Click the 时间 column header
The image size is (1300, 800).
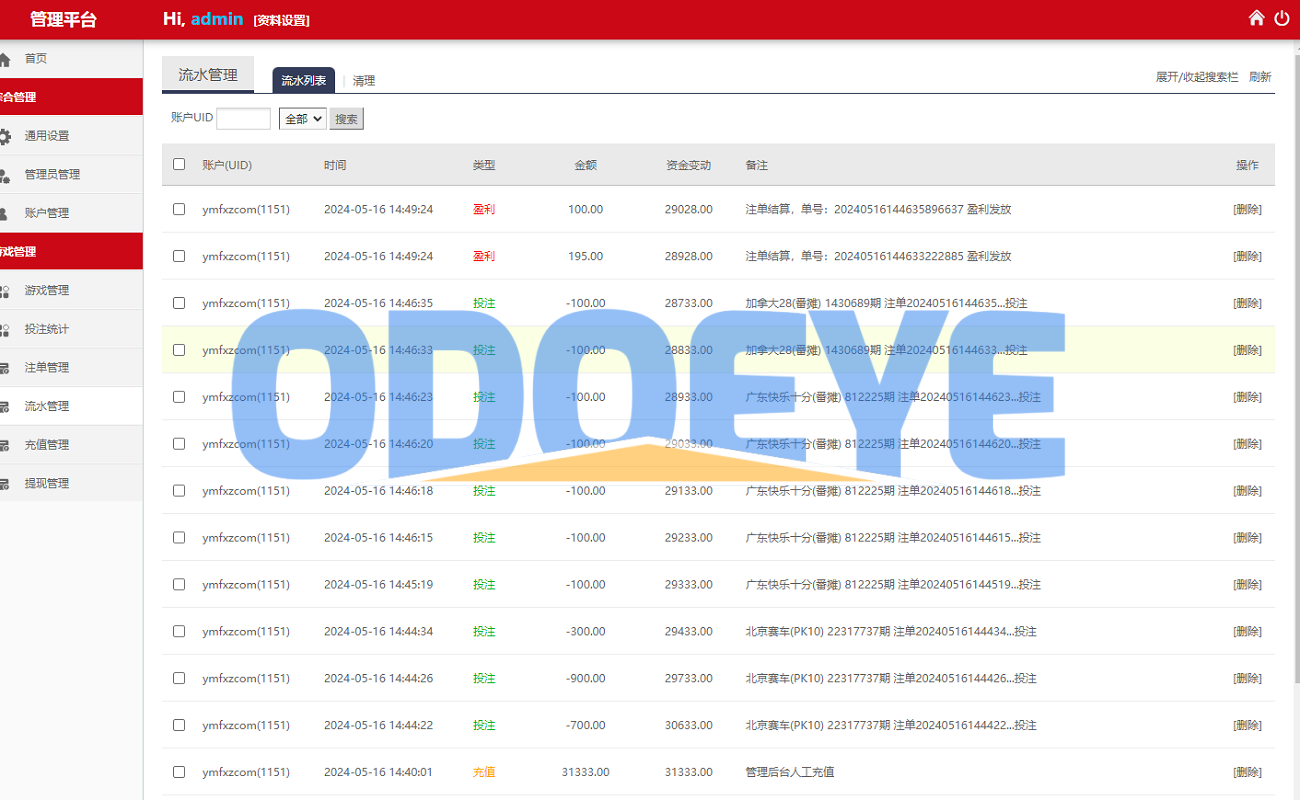[335, 165]
